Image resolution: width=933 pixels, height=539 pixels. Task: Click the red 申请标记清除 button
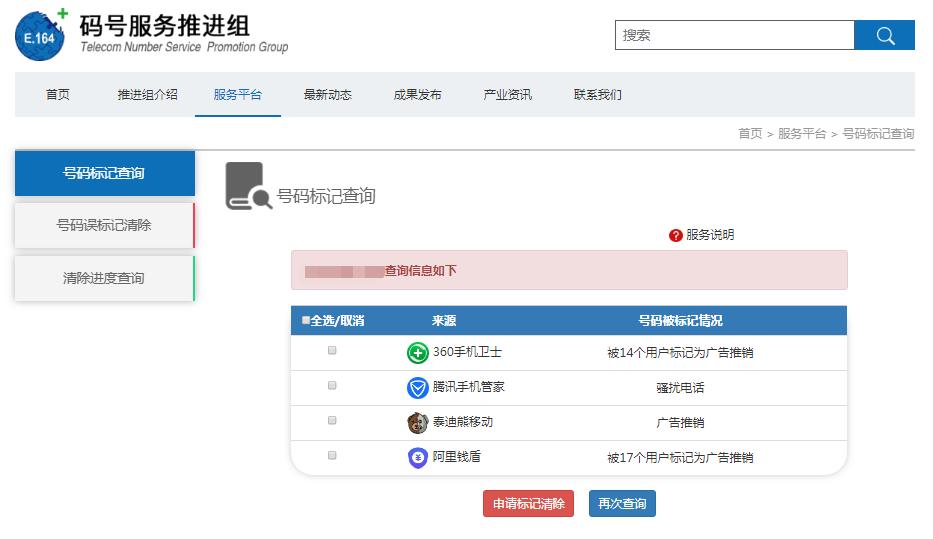tap(528, 504)
